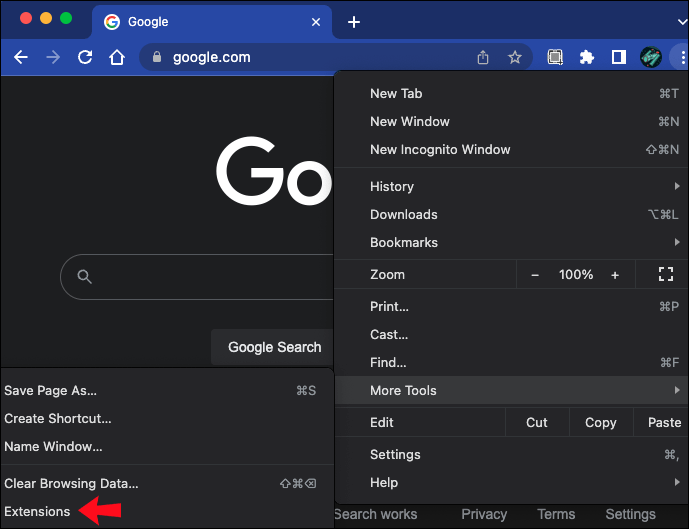Image resolution: width=689 pixels, height=529 pixels.
Task: Click the search magnifier icon in Google box
Action: [x=84, y=277]
